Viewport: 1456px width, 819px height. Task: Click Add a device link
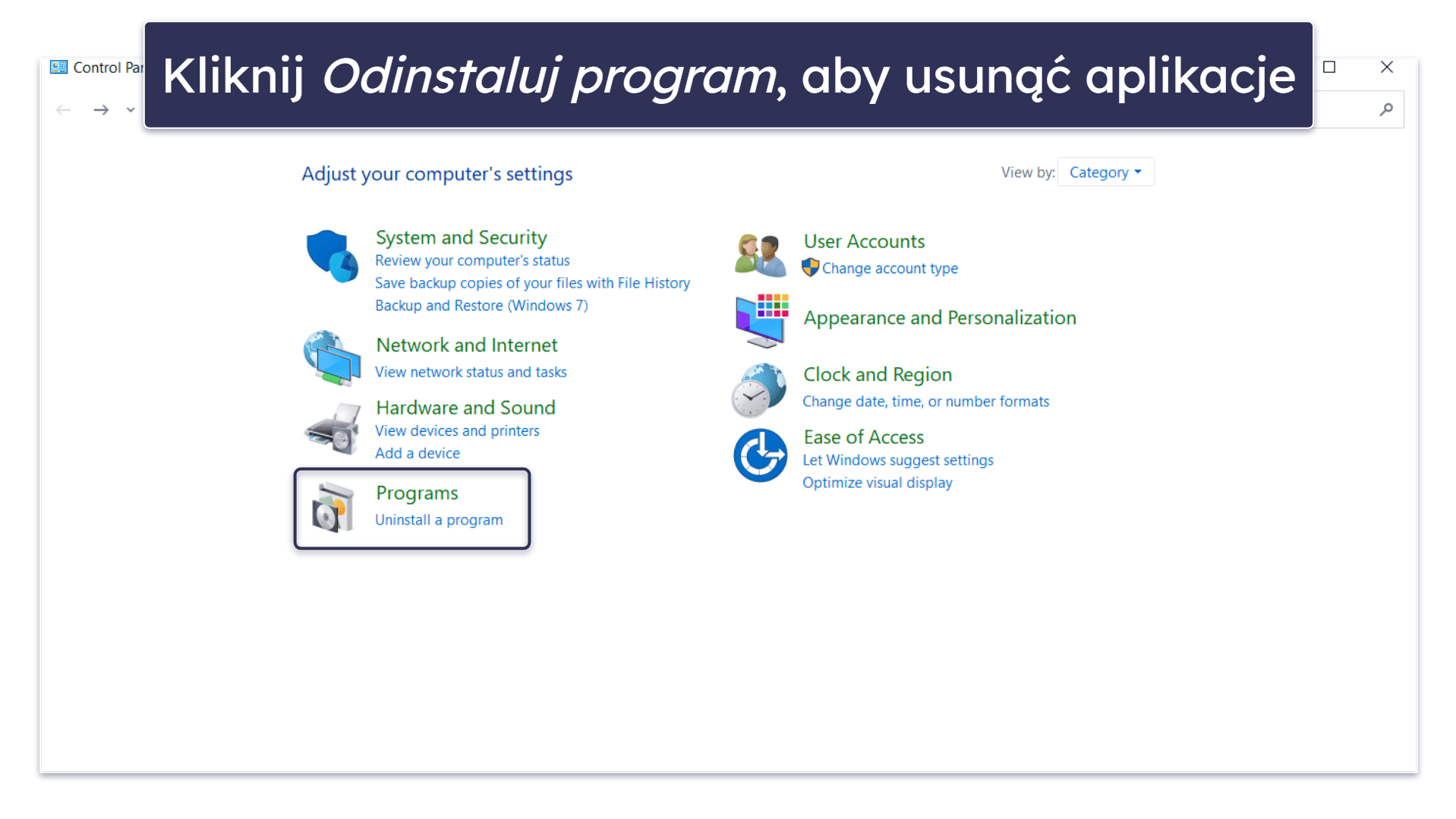pos(418,453)
